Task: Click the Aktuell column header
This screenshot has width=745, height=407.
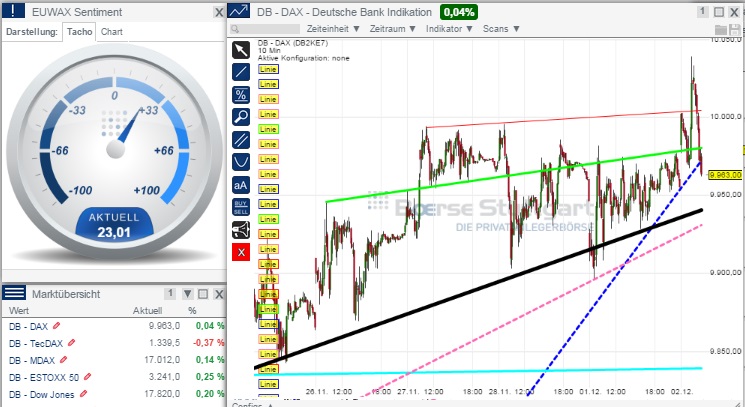Action: pyautogui.click(x=147, y=311)
